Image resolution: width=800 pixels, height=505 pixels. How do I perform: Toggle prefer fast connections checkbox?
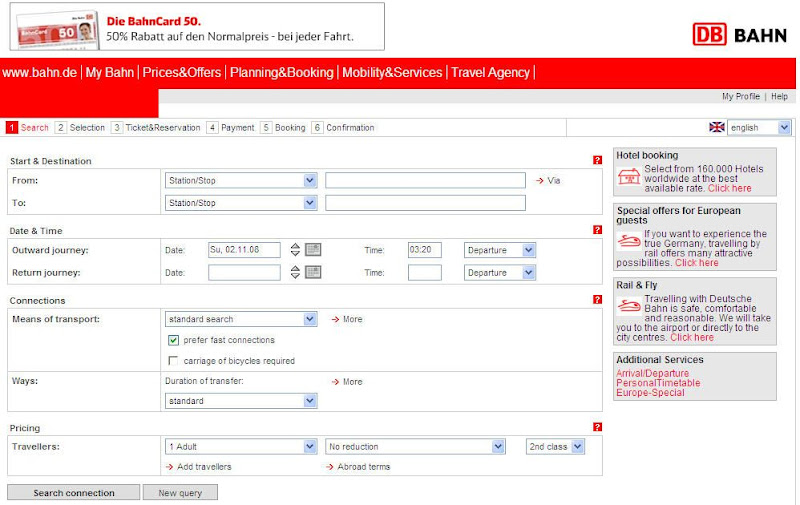click(173, 340)
